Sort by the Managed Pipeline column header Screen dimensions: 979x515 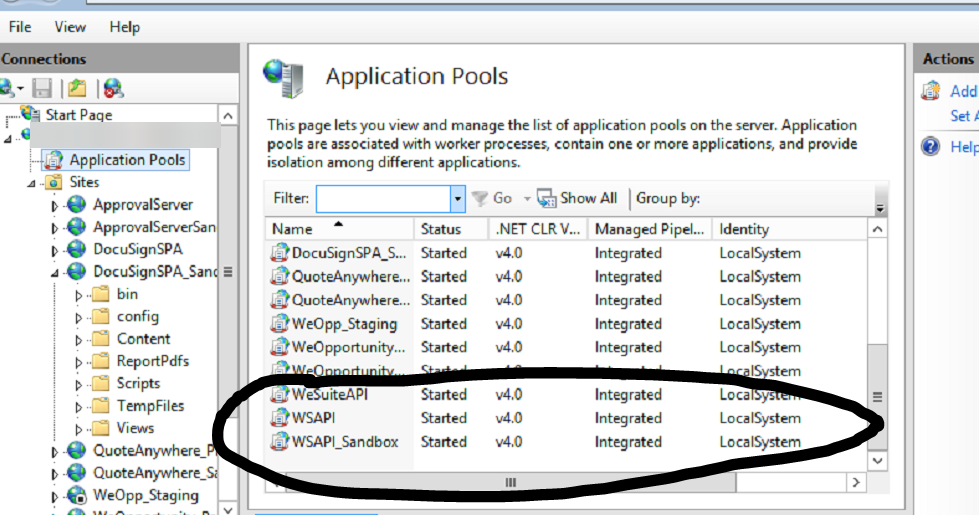(650, 229)
